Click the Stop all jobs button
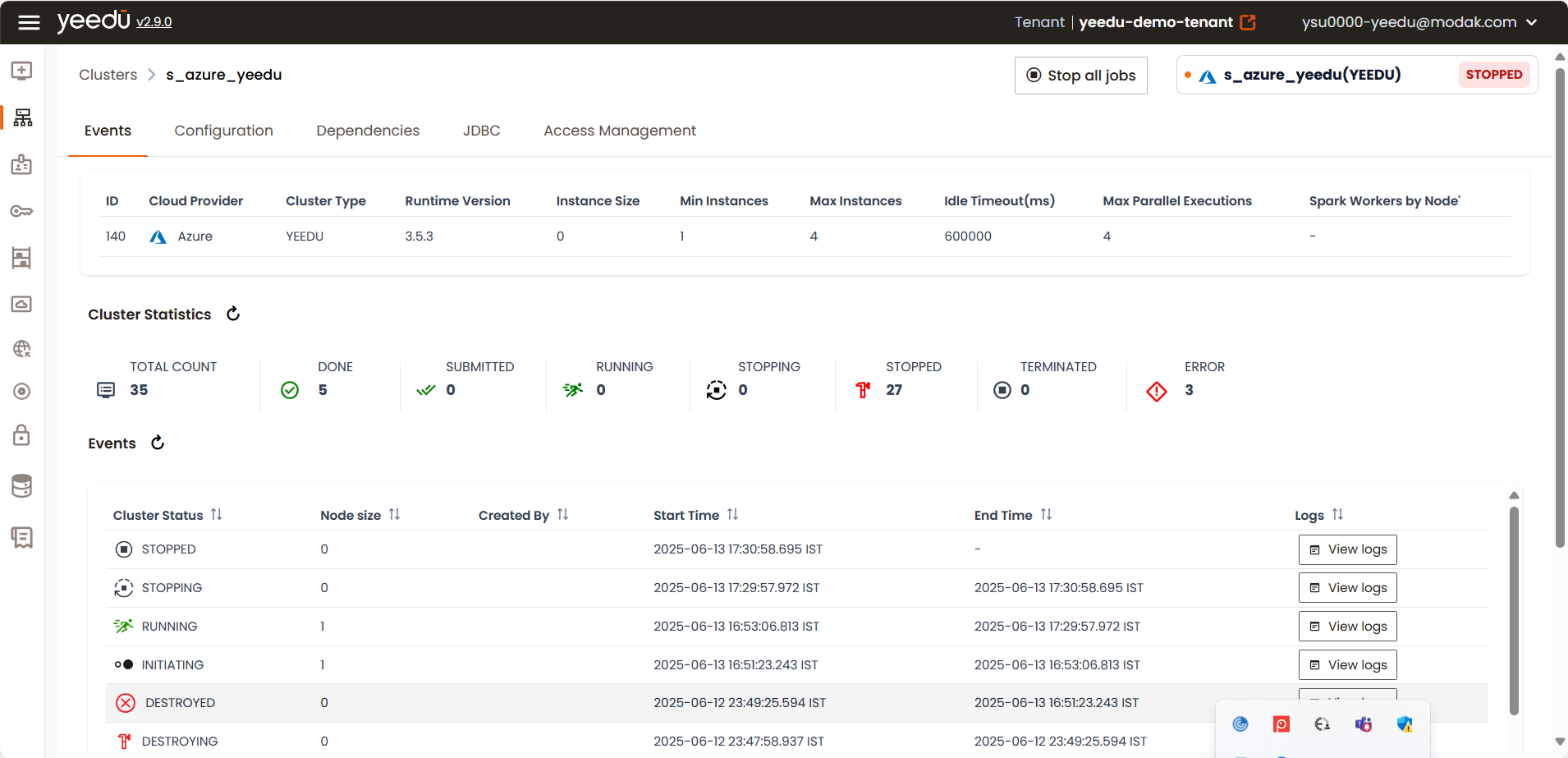 coord(1081,76)
